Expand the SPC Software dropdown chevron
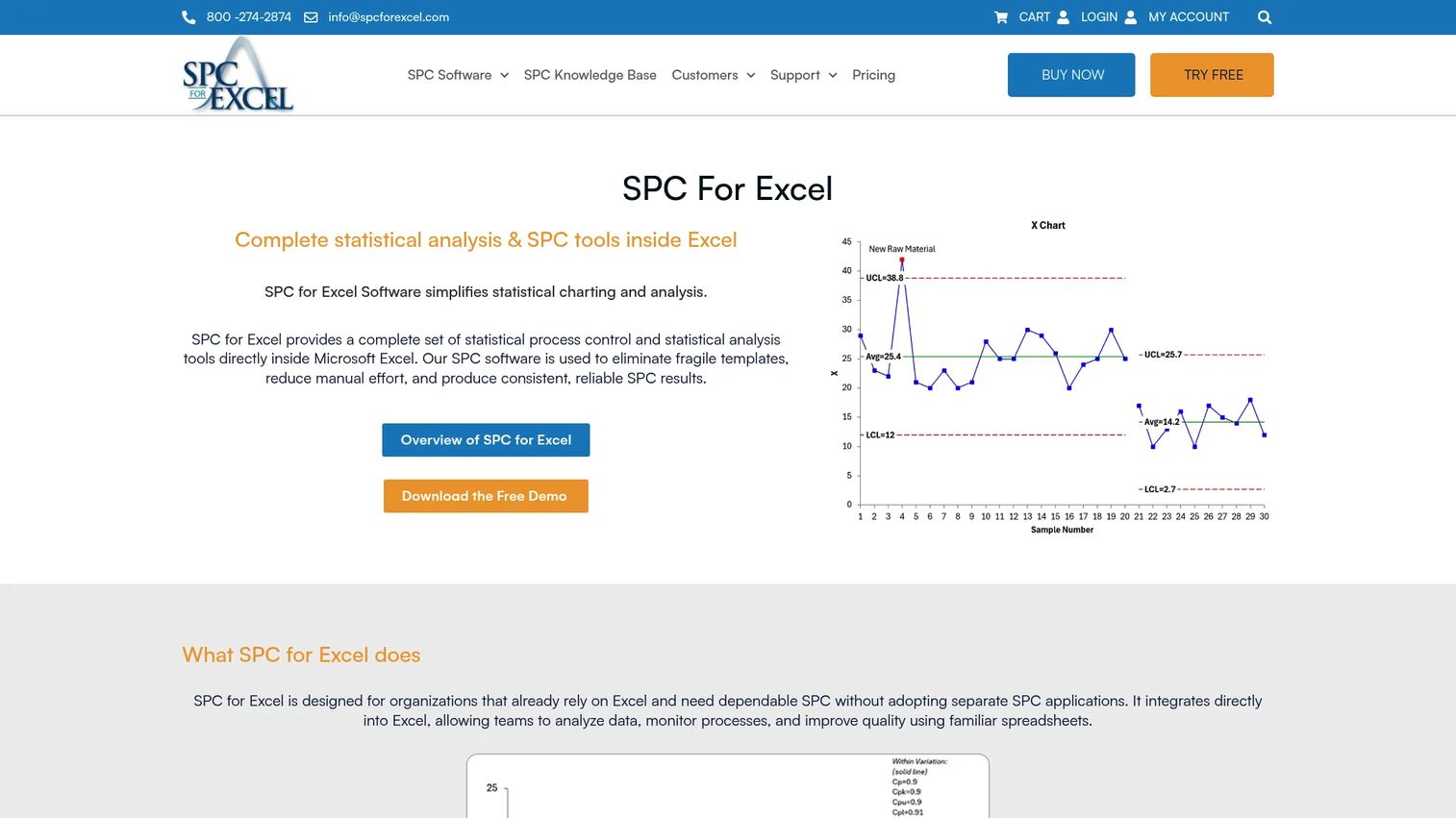Viewport: 1456px width, 818px height. 504,75
